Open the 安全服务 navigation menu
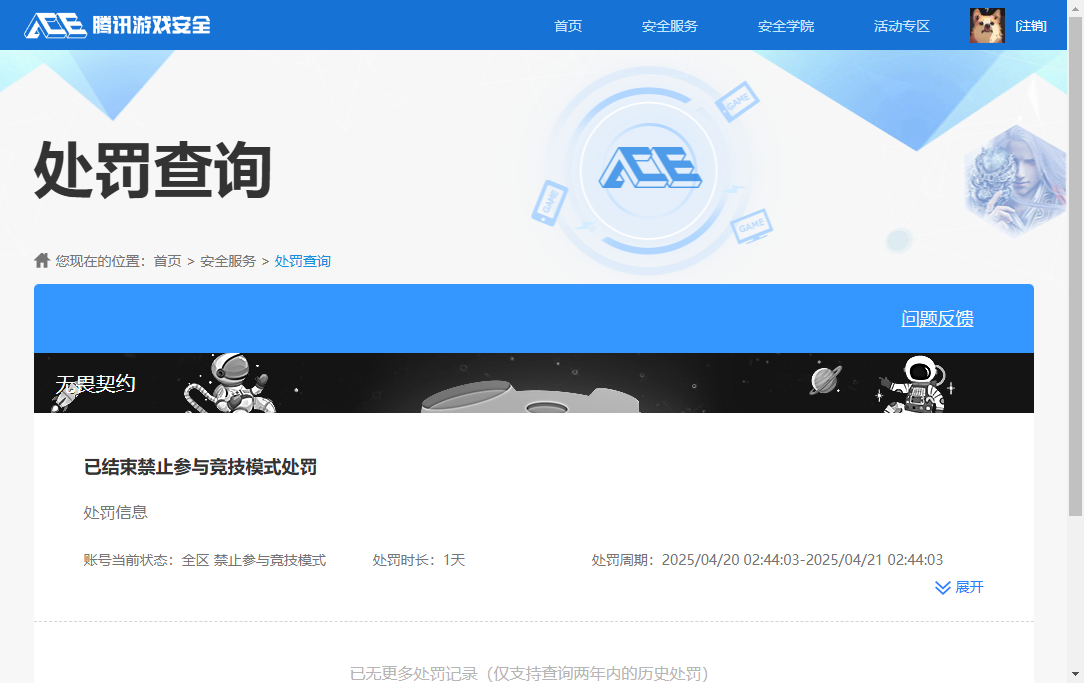The width and height of the screenshot is (1084, 683). tap(669, 26)
